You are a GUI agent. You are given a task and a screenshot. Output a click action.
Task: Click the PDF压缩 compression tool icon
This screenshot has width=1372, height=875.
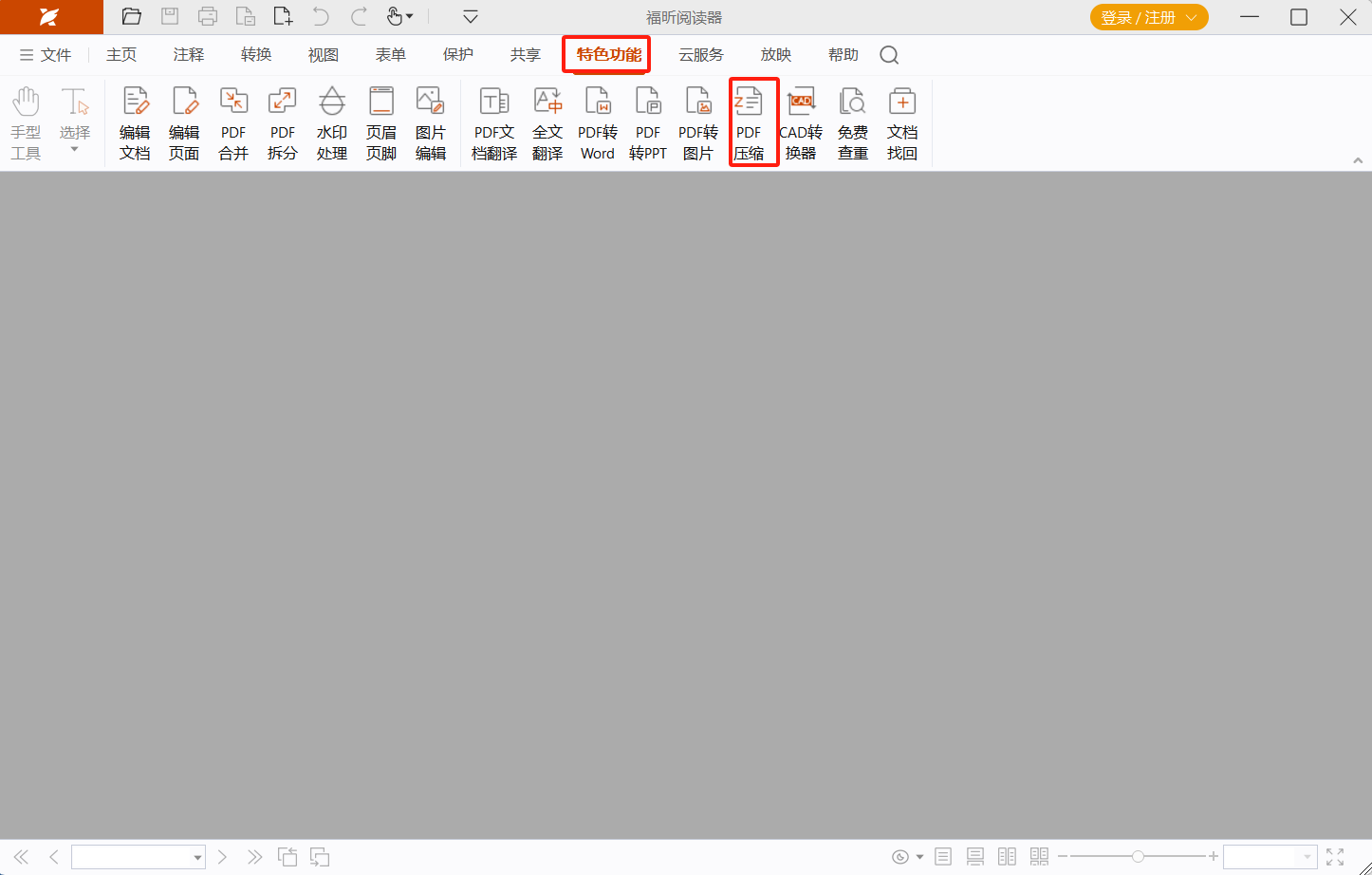749,122
